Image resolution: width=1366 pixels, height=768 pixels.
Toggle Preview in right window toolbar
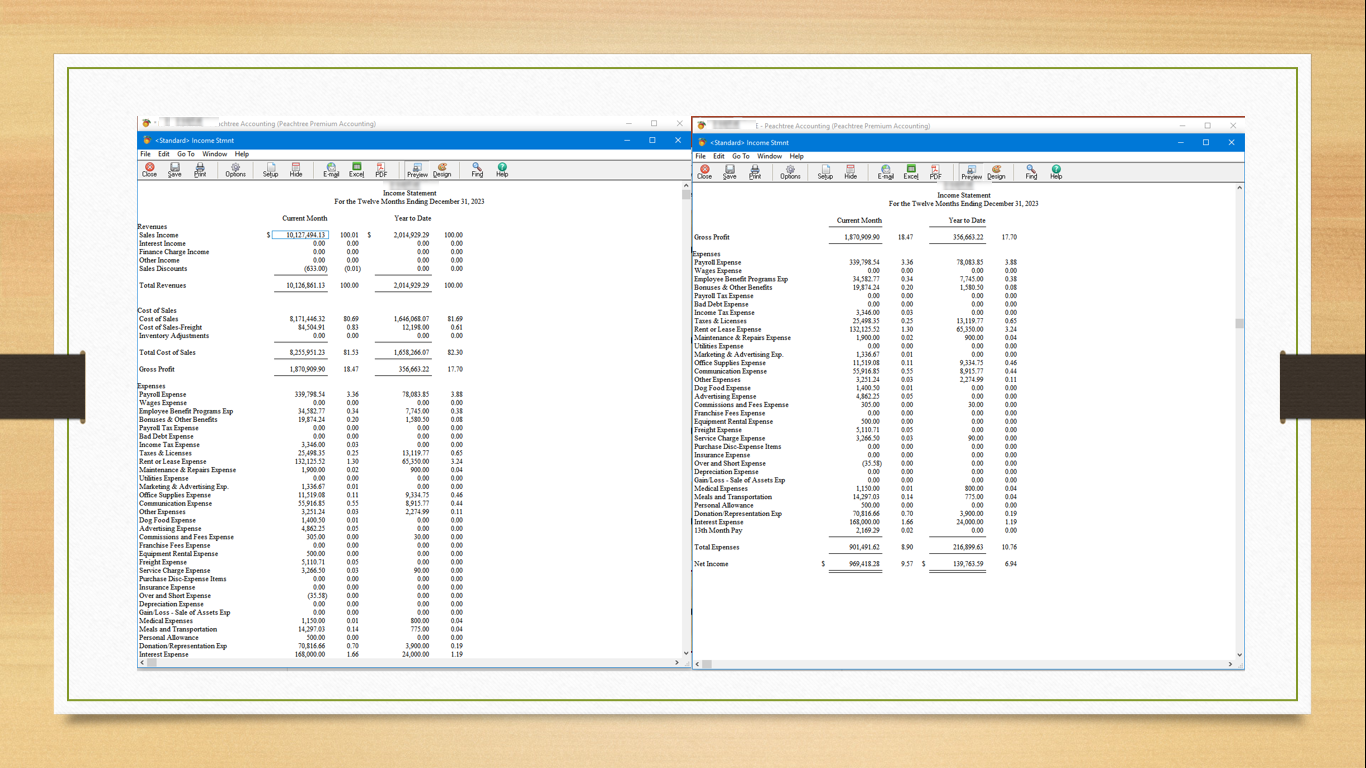971,171
